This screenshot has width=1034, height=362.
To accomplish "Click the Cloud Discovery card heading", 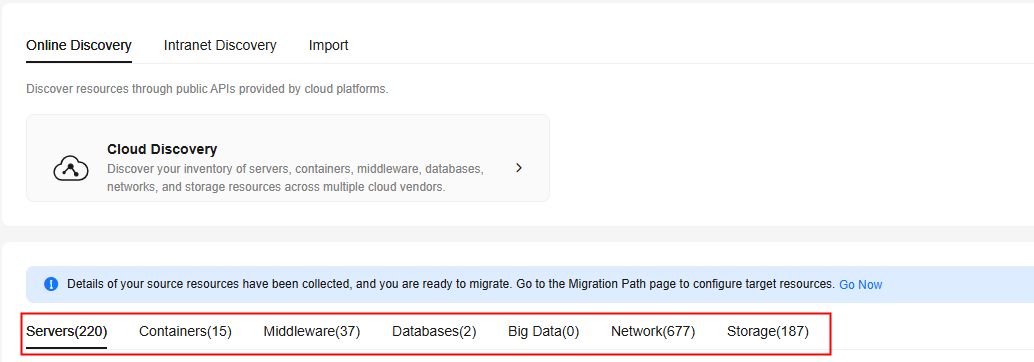I will pos(162,149).
